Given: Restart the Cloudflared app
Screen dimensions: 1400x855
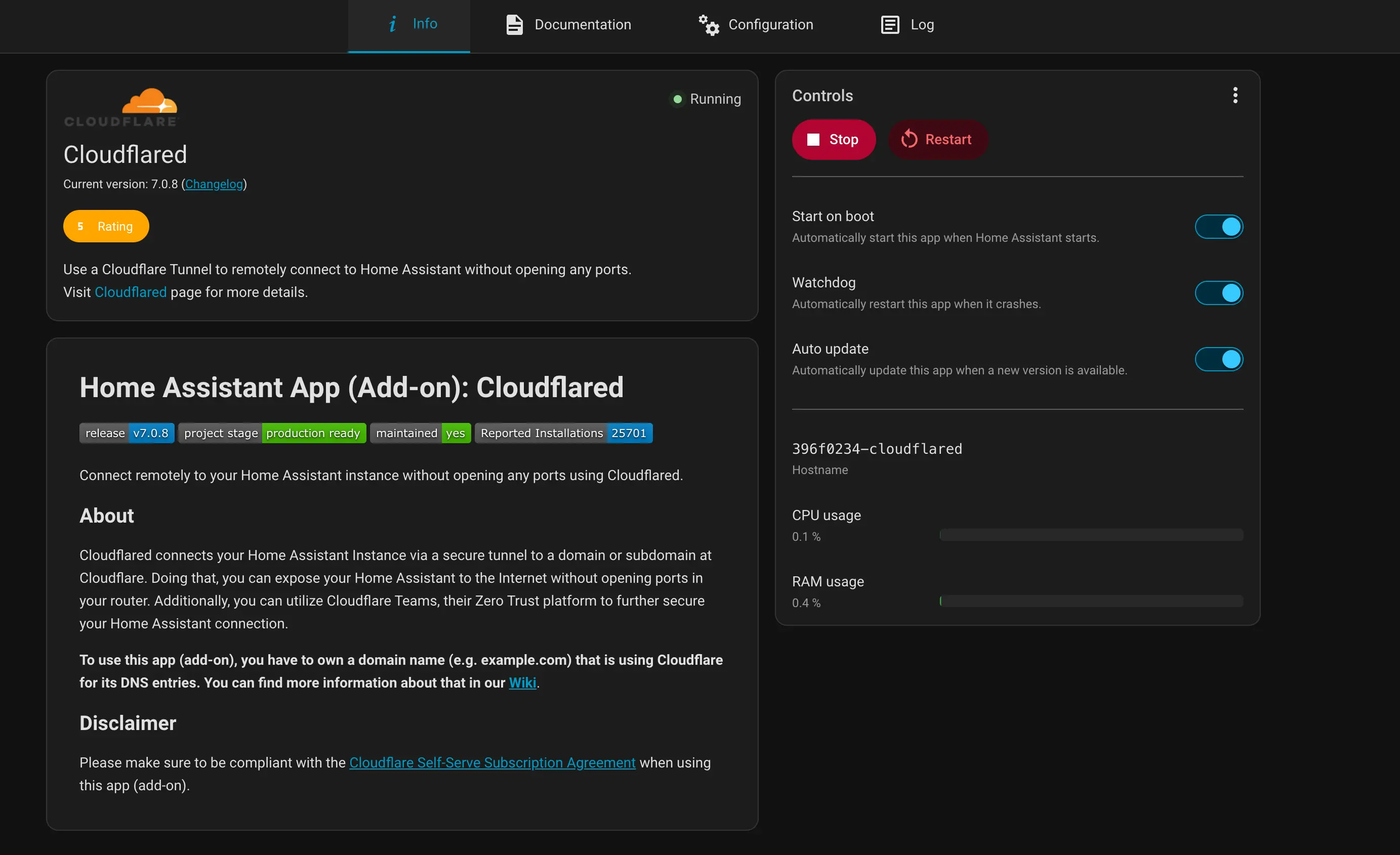Looking at the screenshot, I should [937, 139].
